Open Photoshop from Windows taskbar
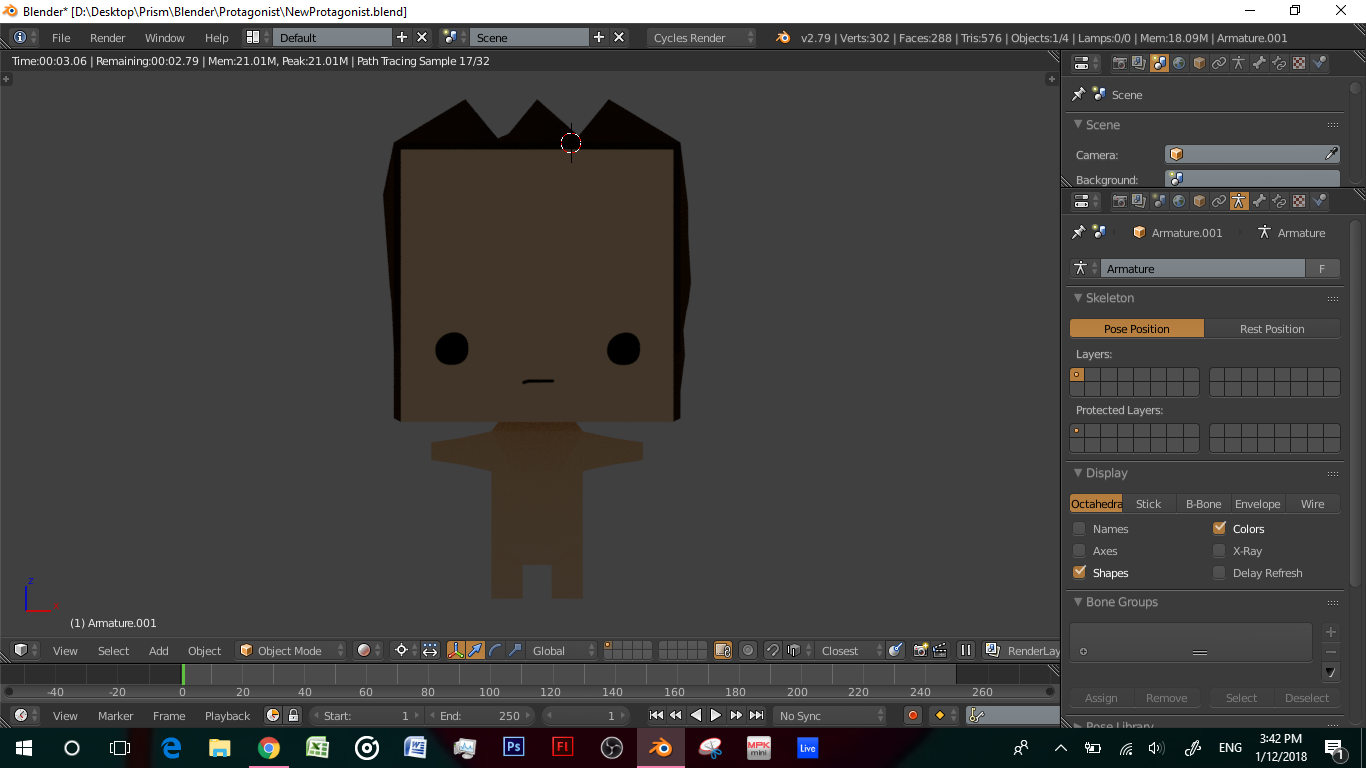 [514, 747]
